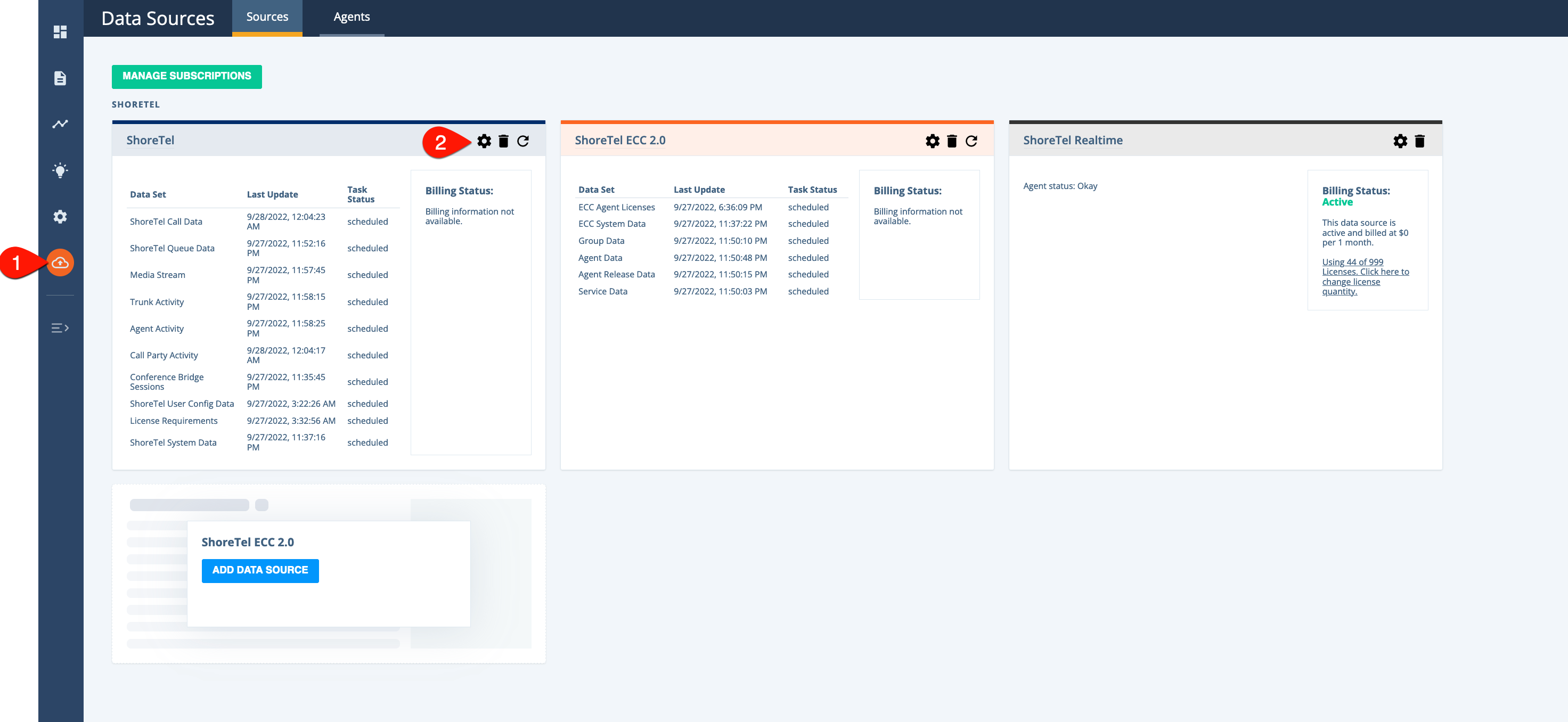This screenshot has width=1568, height=722.
Task: Open the ShoreTel Realtime card title link
Action: coord(1073,140)
